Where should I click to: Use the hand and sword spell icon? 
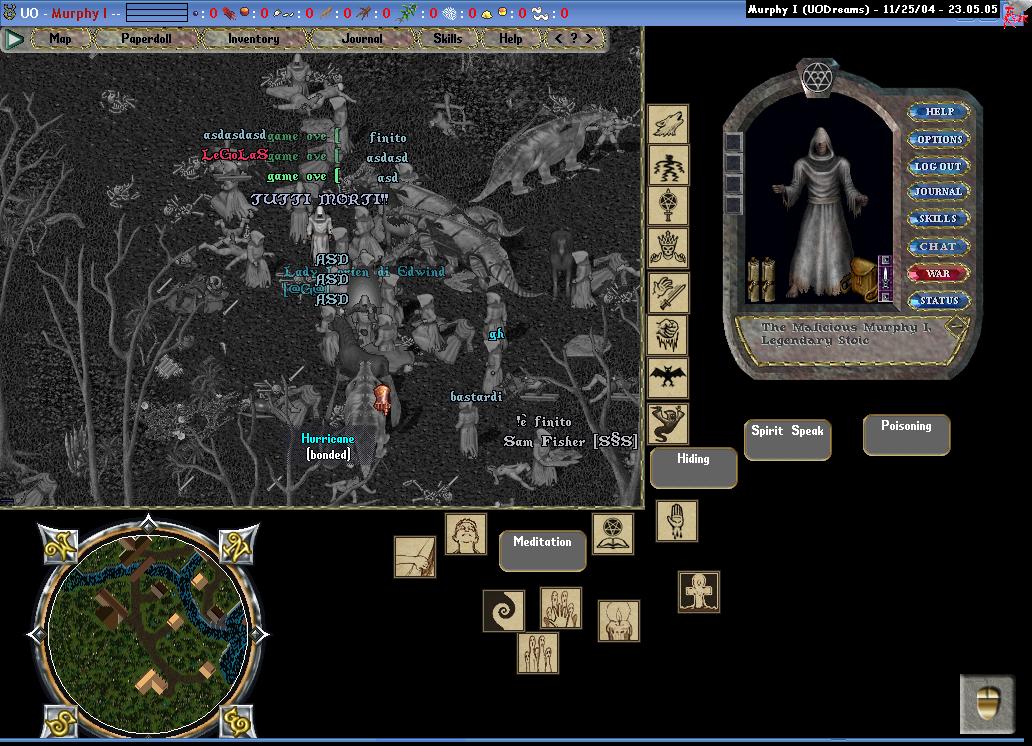click(667, 293)
